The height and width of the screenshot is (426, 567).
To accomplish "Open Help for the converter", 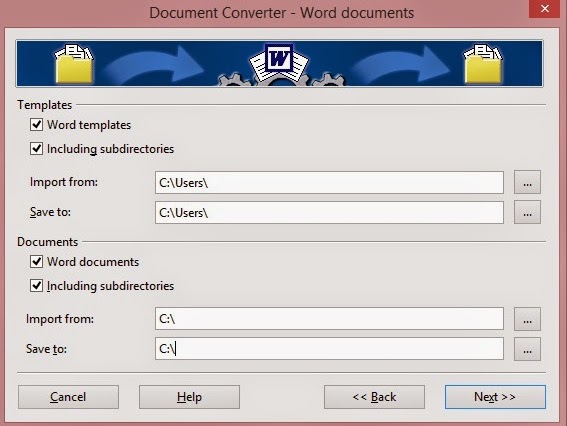I will (x=189, y=397).
